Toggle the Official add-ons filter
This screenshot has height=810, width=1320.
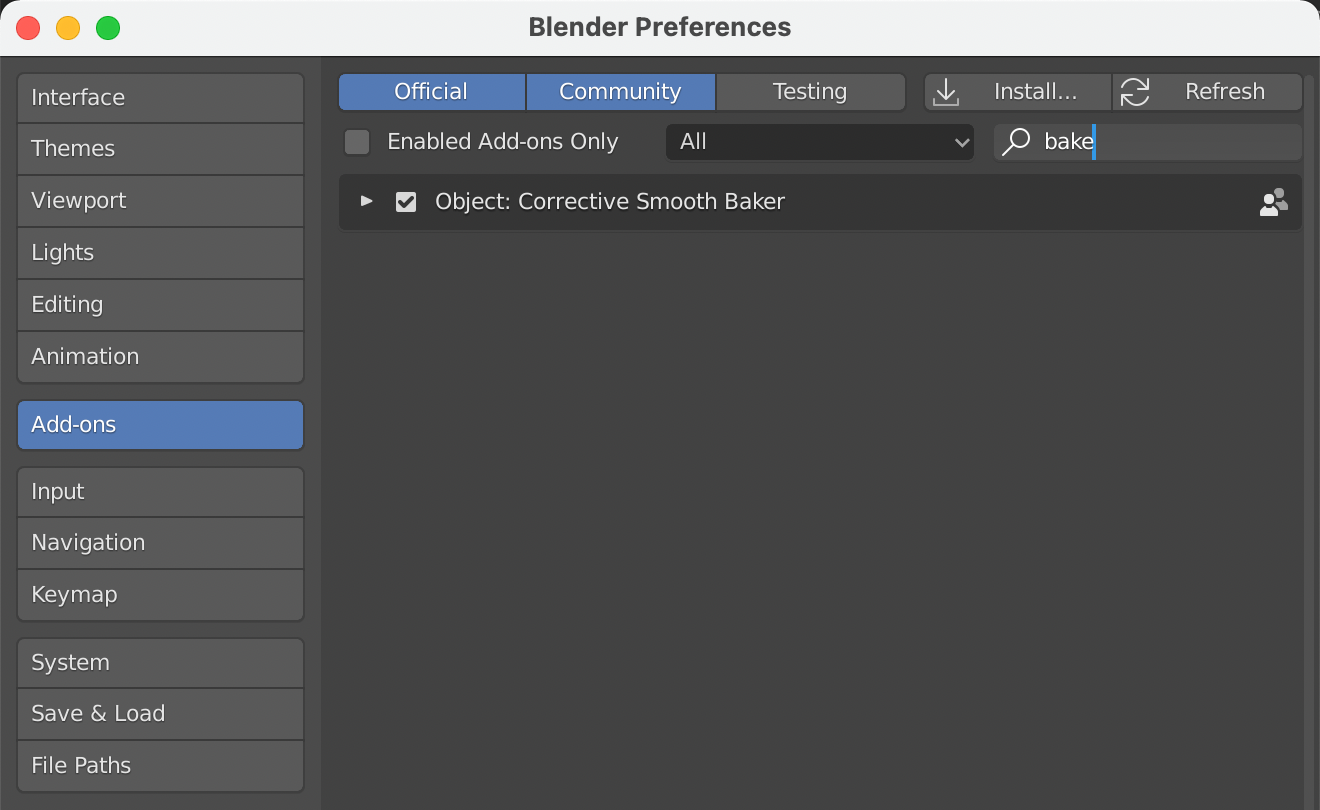431,92
